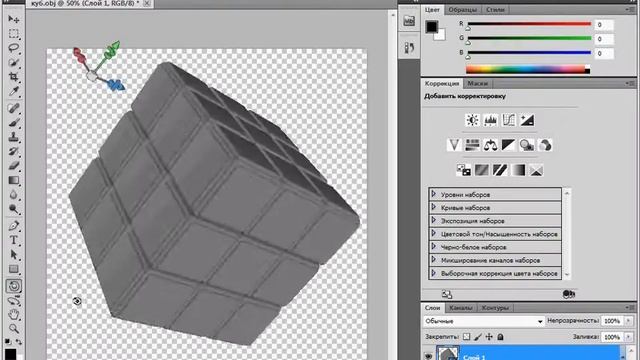Expand Микширование каналов наборов presets
640x360 pixels.
coord(434,260)
